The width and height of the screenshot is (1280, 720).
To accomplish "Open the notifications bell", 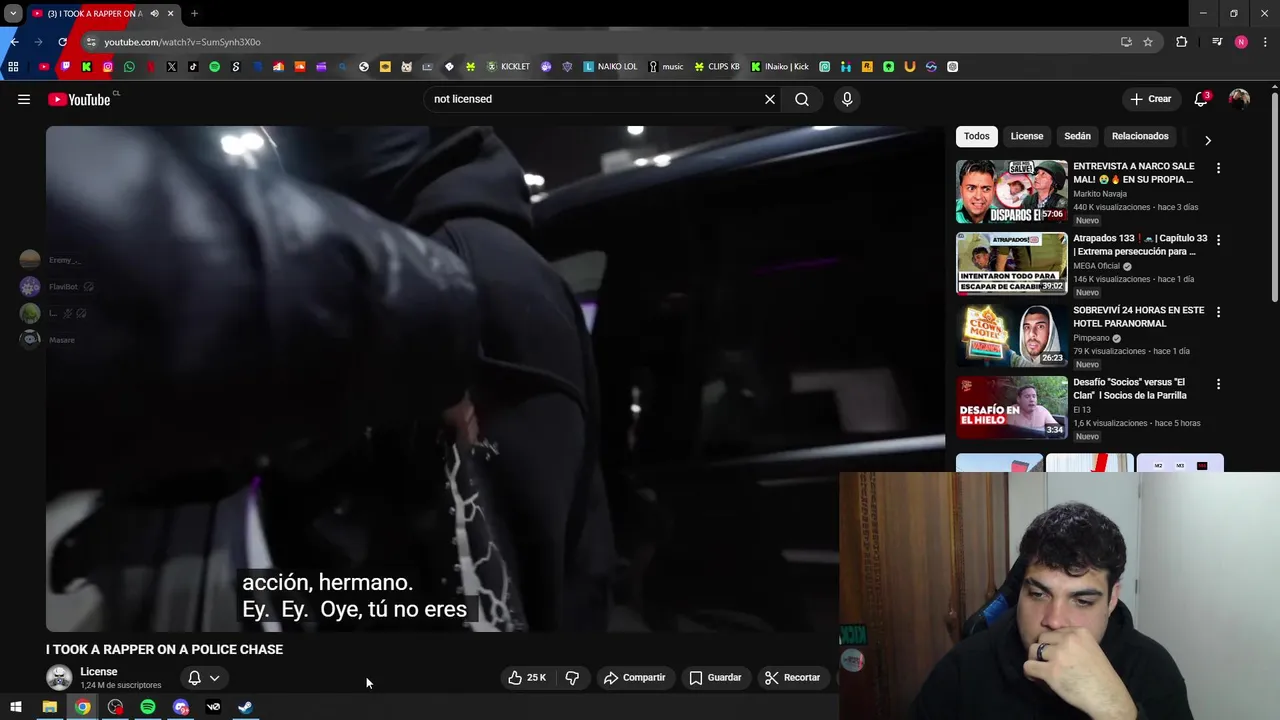I will (1201, 99).
